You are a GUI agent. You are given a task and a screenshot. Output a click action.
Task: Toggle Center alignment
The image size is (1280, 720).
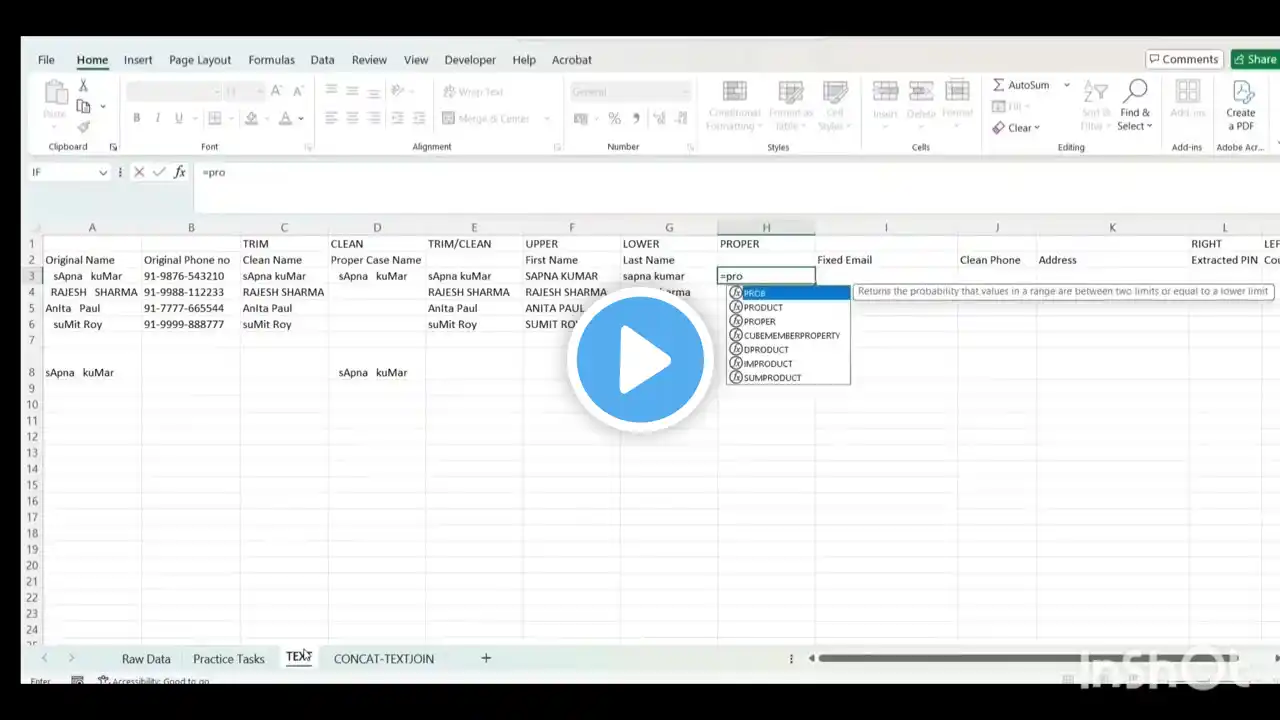(x=352, y=118)
